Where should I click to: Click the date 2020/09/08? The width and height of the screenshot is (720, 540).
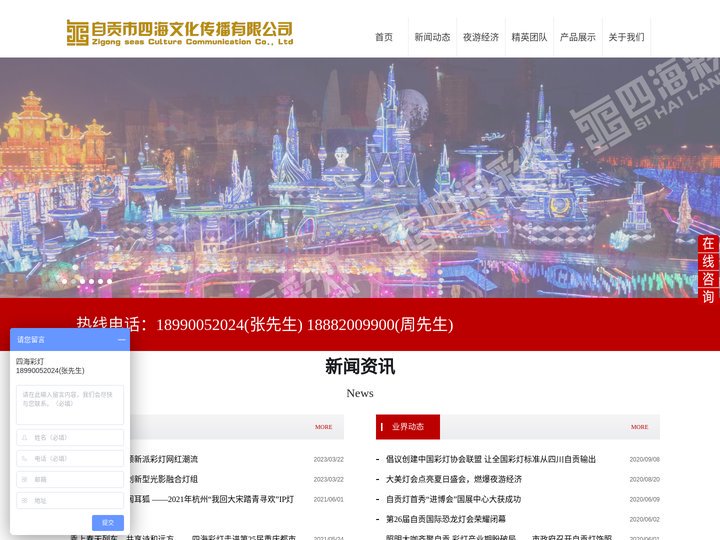point(644,459)
